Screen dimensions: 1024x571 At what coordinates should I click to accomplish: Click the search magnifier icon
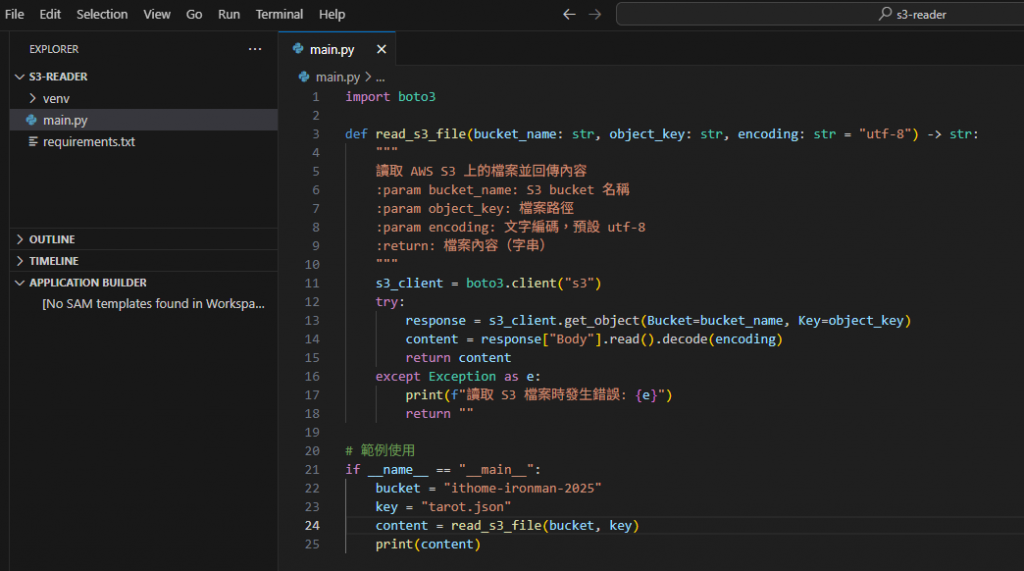point(885,14)
